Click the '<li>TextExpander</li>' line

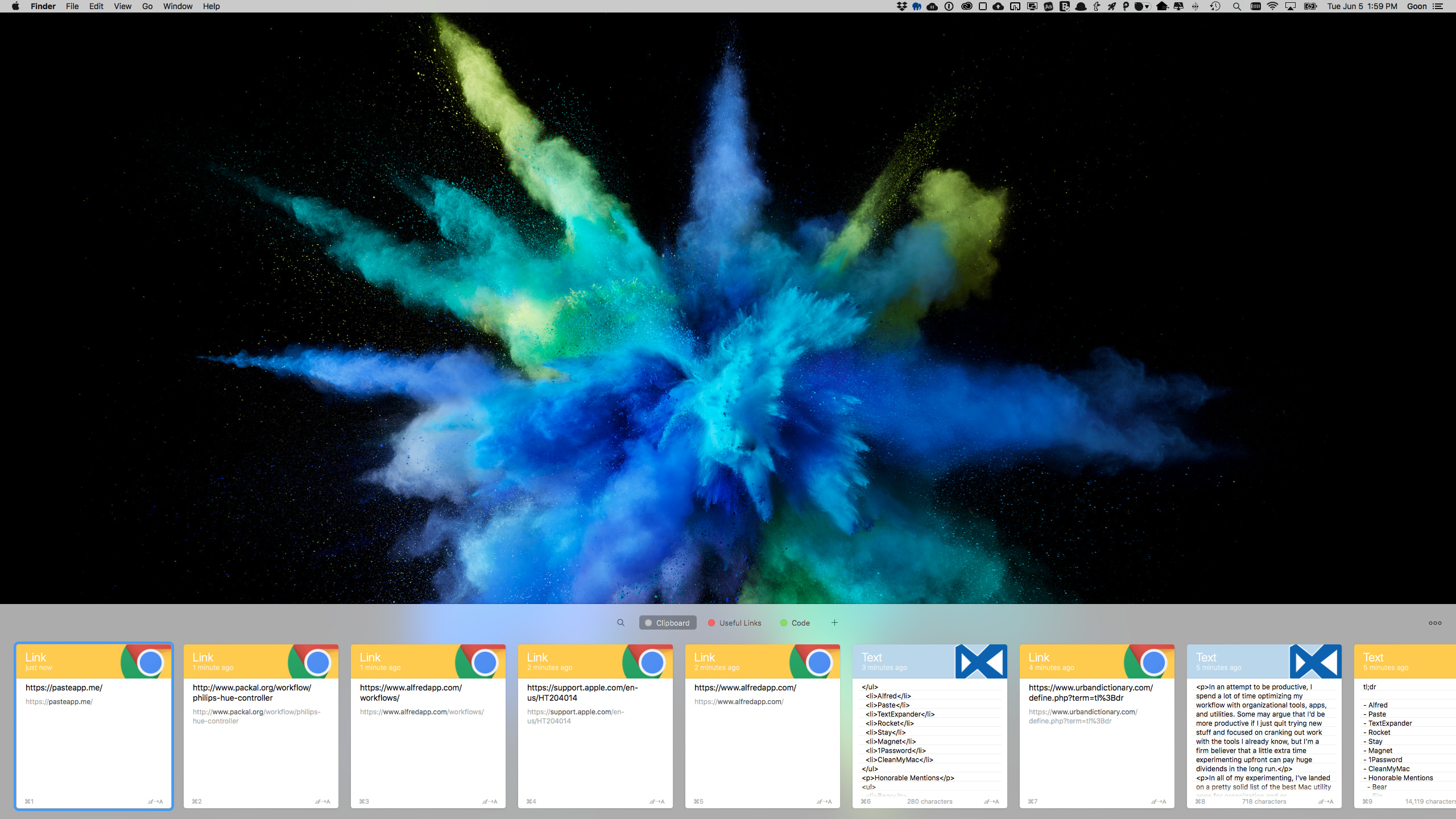pyautogui.click(x=900, y=714)
